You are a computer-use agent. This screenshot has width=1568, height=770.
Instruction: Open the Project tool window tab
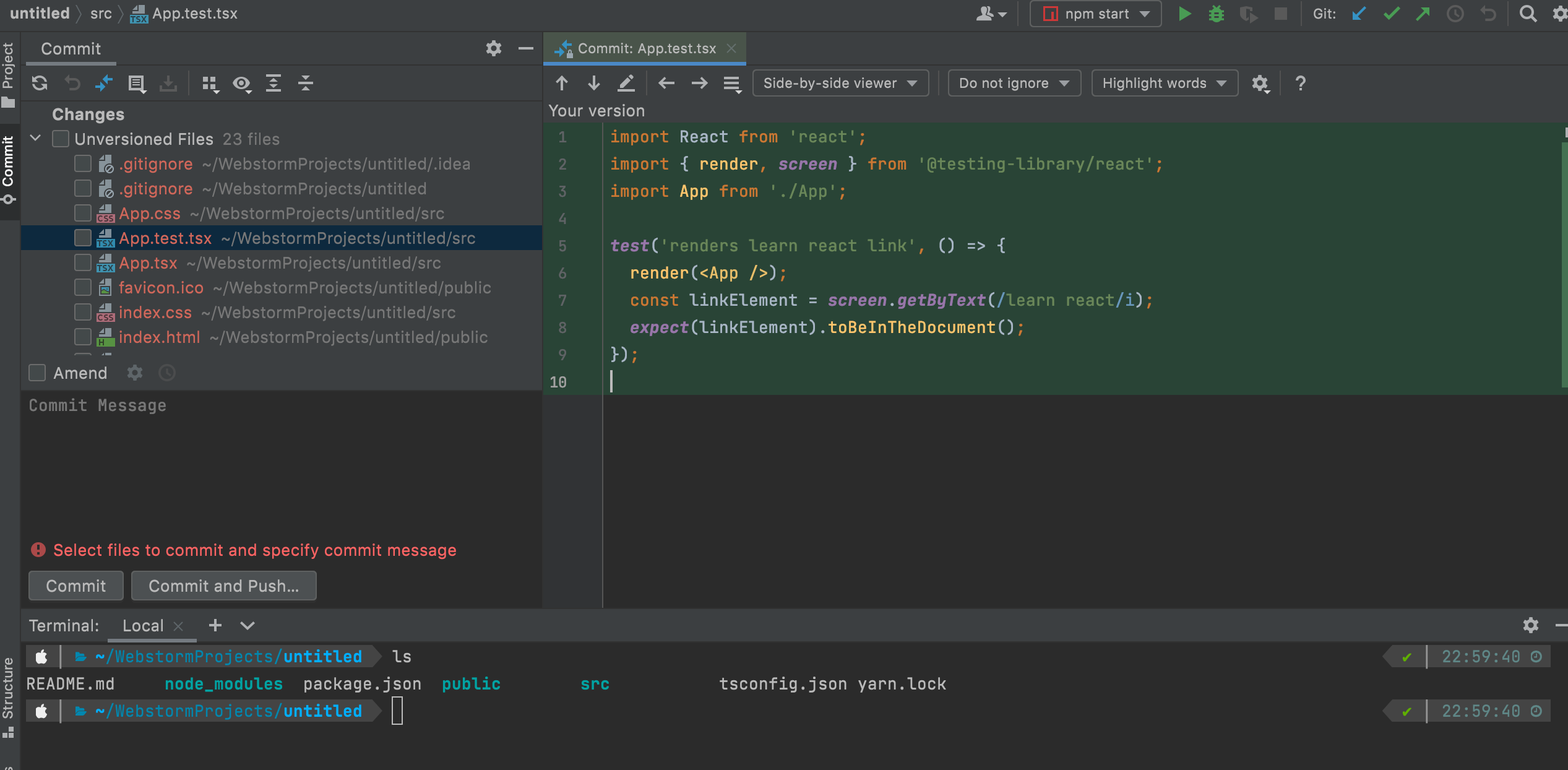point(9,73)
